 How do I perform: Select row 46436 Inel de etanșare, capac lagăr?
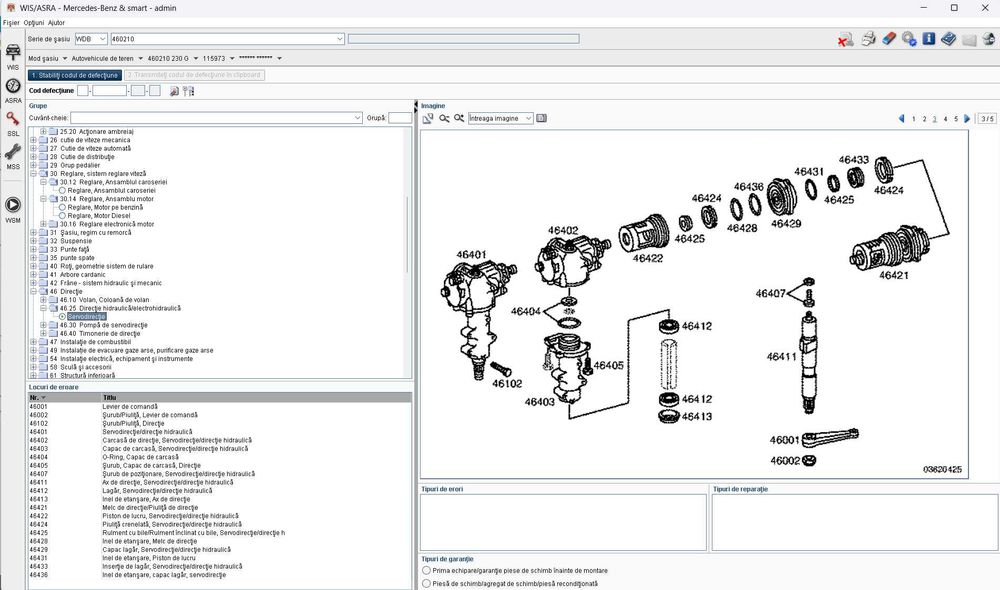(x=219, y=575)
